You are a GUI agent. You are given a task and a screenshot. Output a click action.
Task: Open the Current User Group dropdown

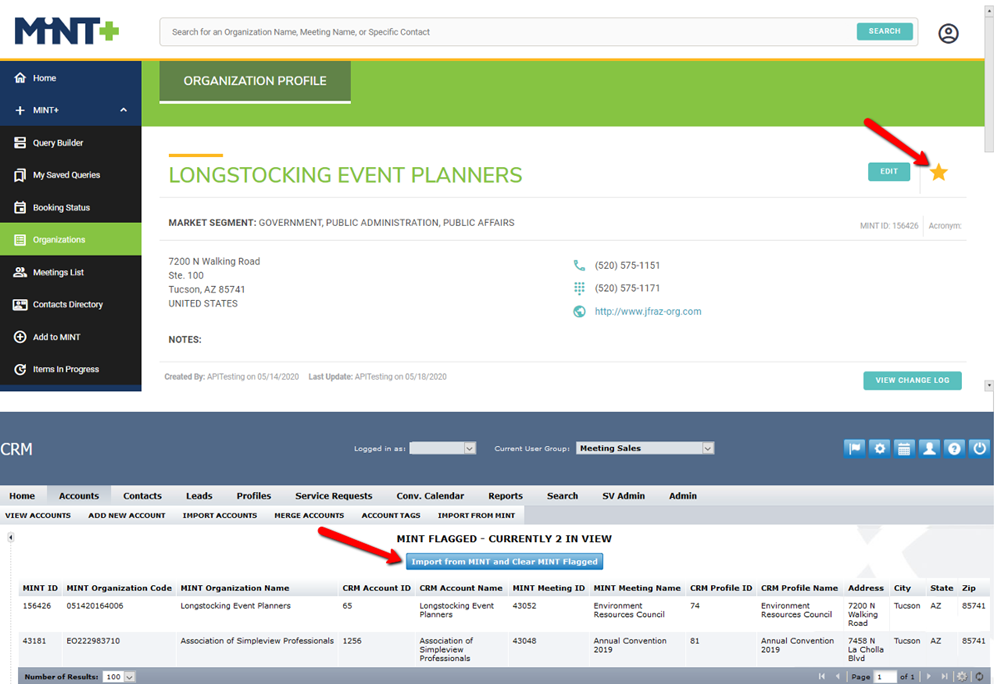[x=645, y=448]
